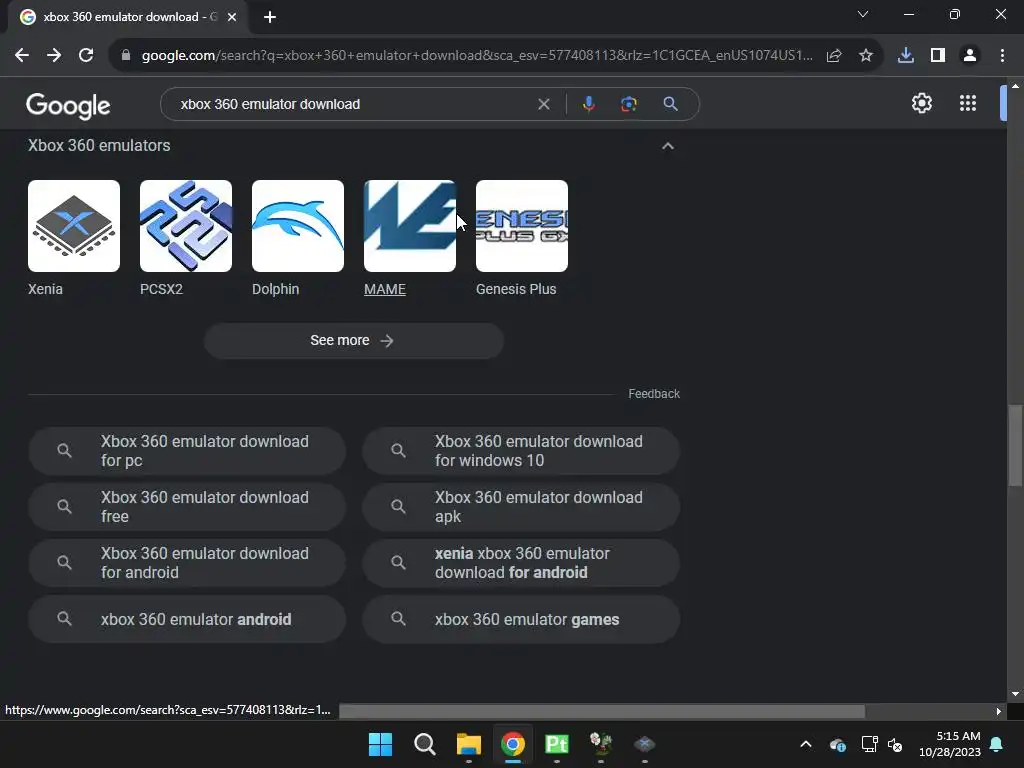The image size is (1024, 768).
Task: Focus the Google search input field
Action: [x=353, y=104]
